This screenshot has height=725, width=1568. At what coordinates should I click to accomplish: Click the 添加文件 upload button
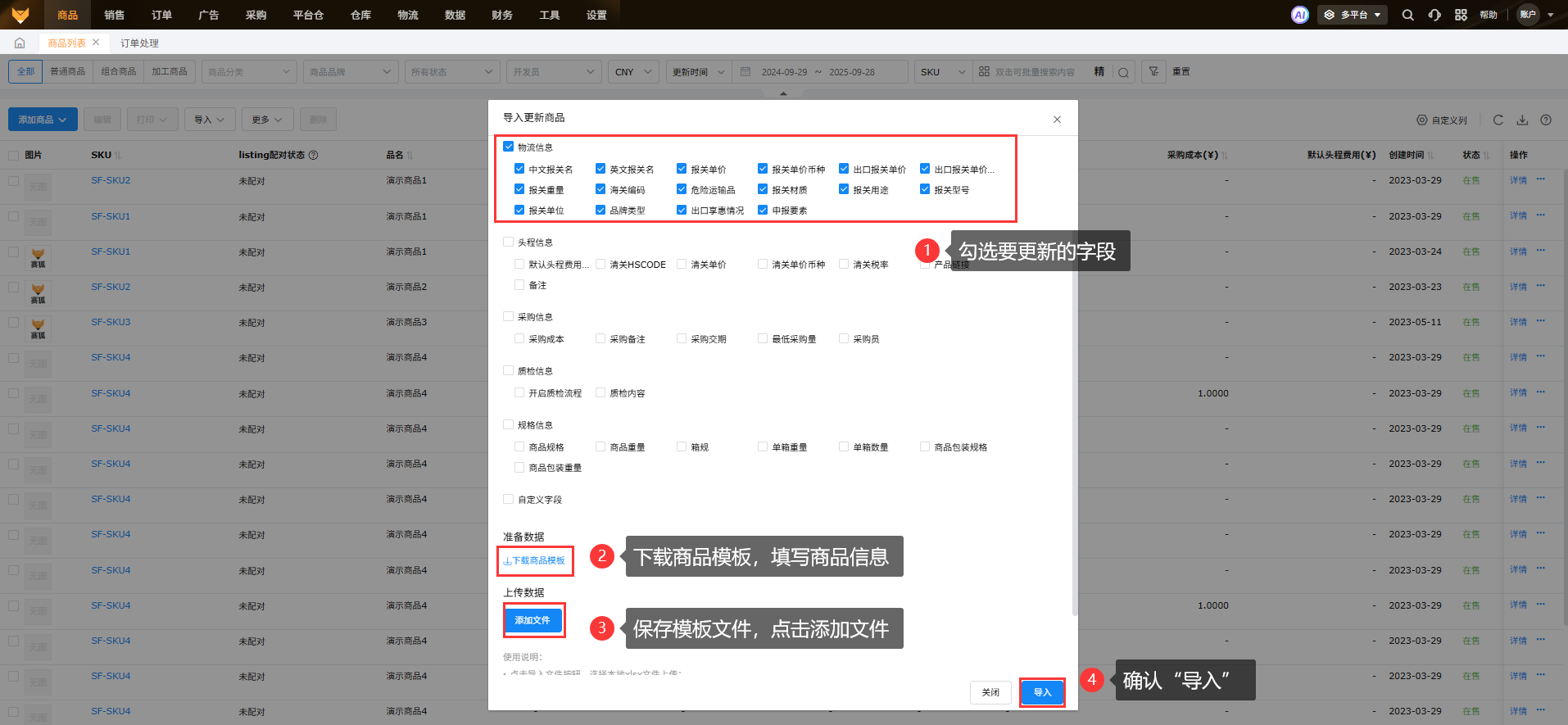pyautogui.click(x=532, y=620)
